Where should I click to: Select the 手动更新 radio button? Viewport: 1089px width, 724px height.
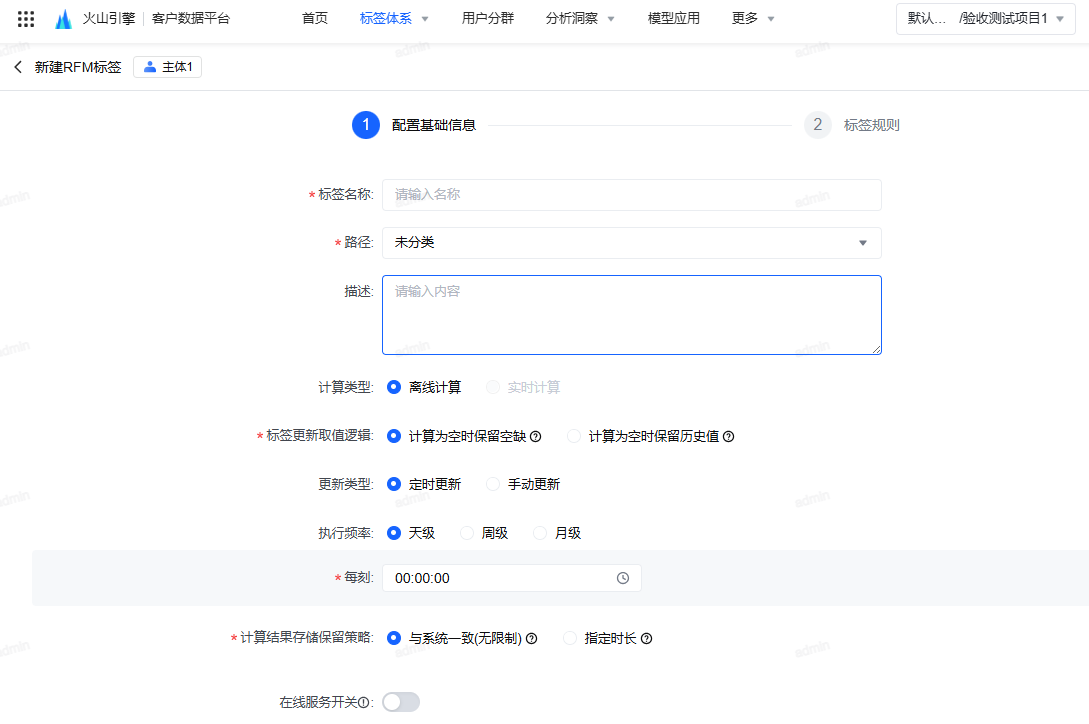tap(493, 484)
